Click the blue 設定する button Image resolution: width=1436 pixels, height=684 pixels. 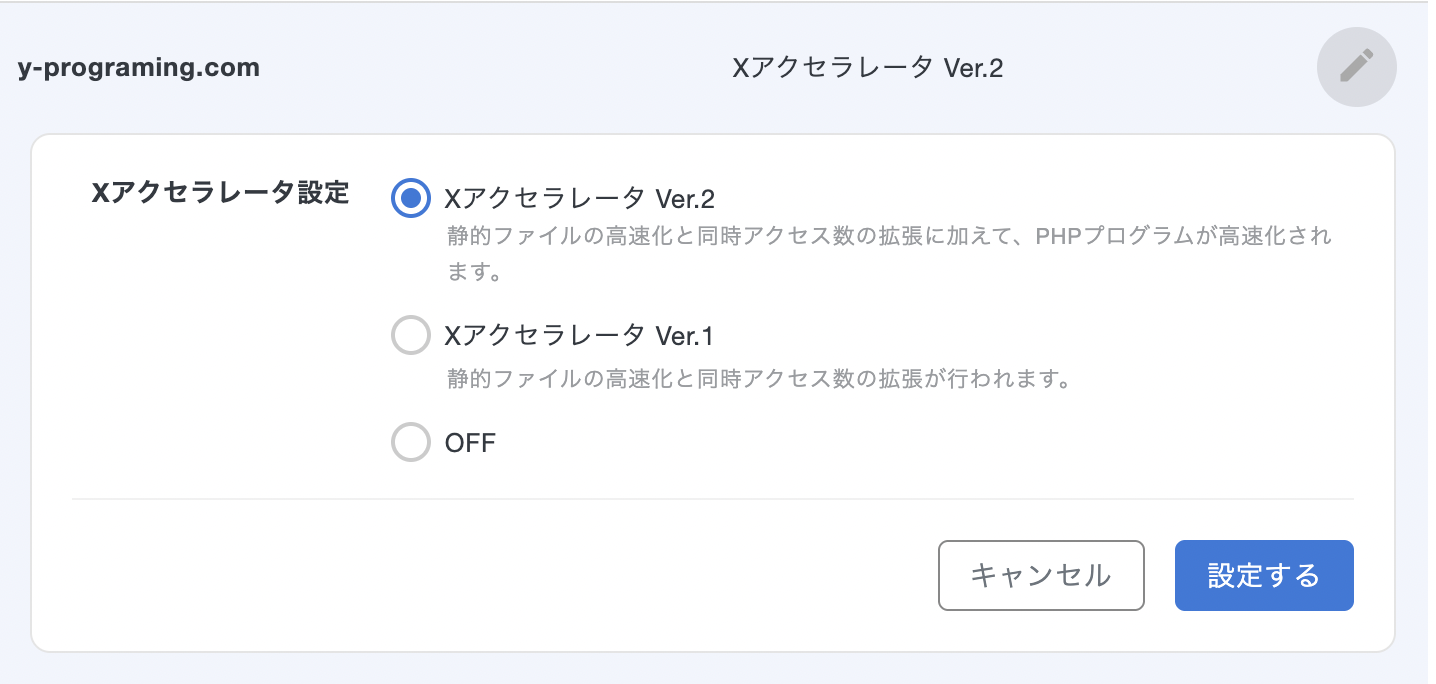click(x=1263, y=575)
